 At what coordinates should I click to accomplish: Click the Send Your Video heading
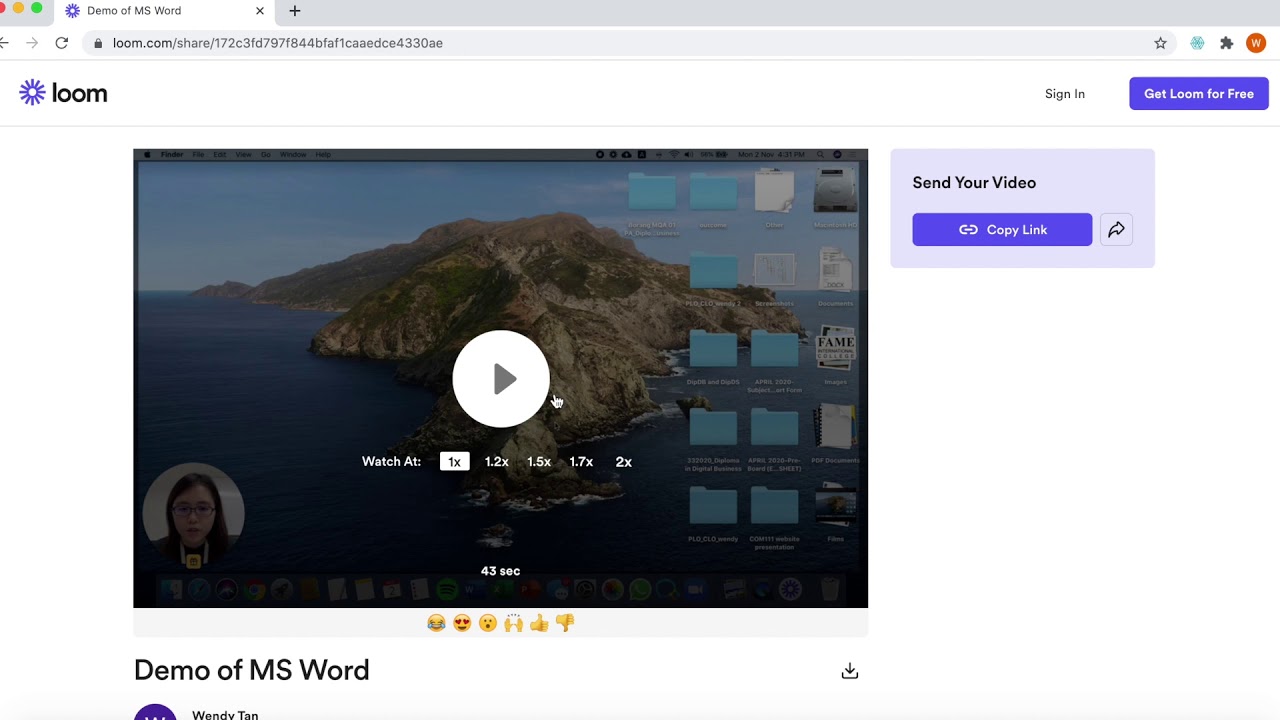[974, 183]
